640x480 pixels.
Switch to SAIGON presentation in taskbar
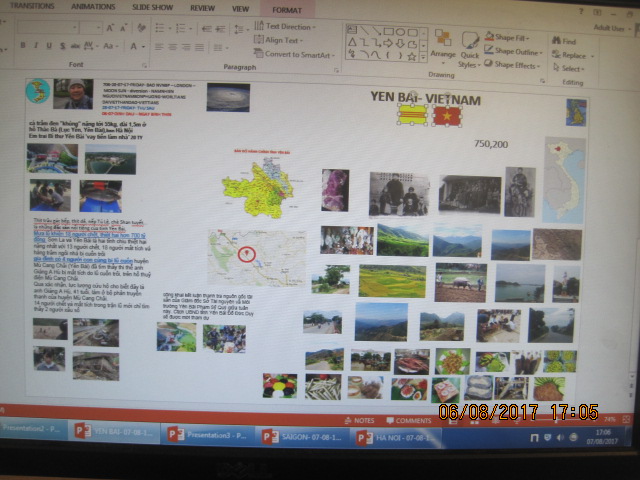303,437
